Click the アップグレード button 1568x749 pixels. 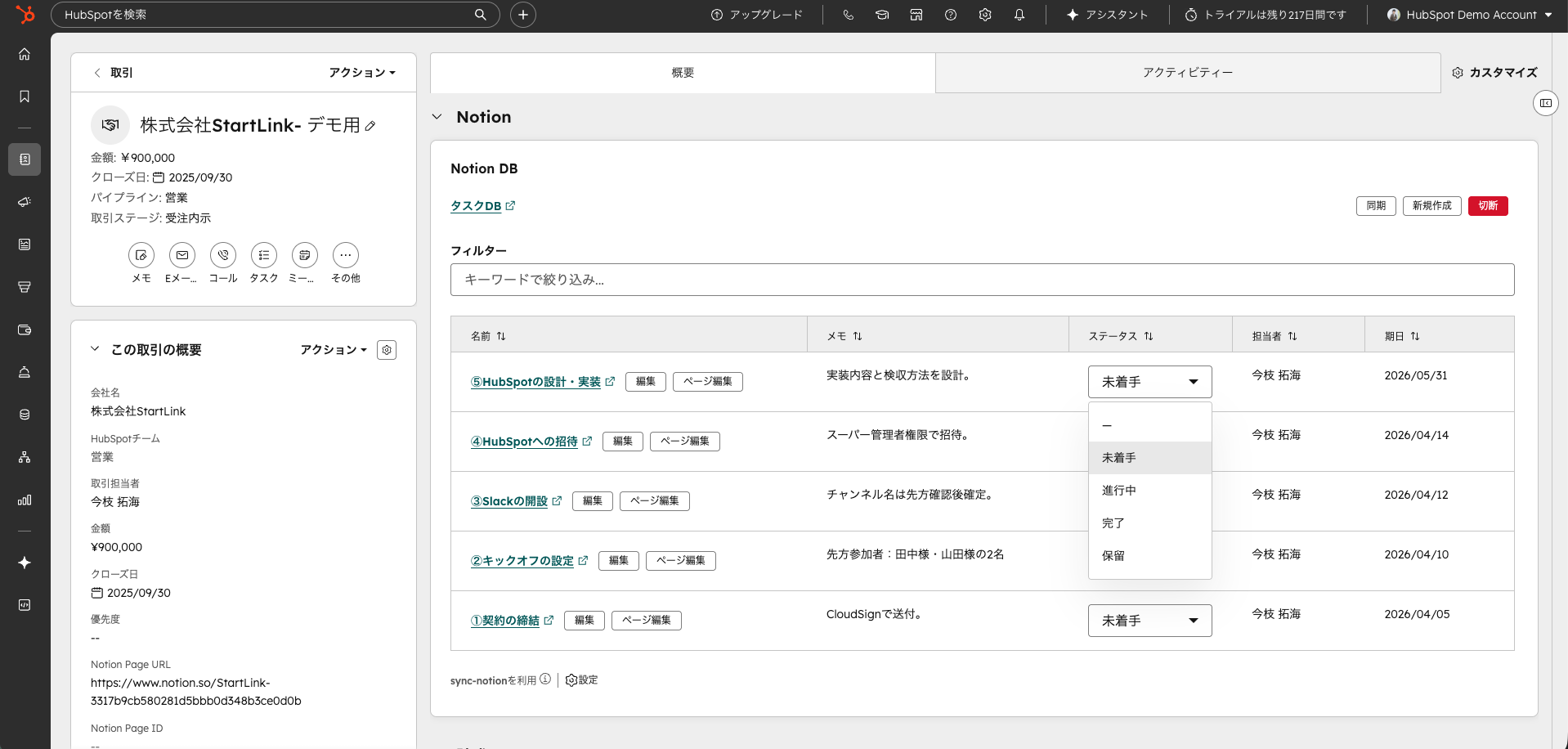tap(757, 15)
